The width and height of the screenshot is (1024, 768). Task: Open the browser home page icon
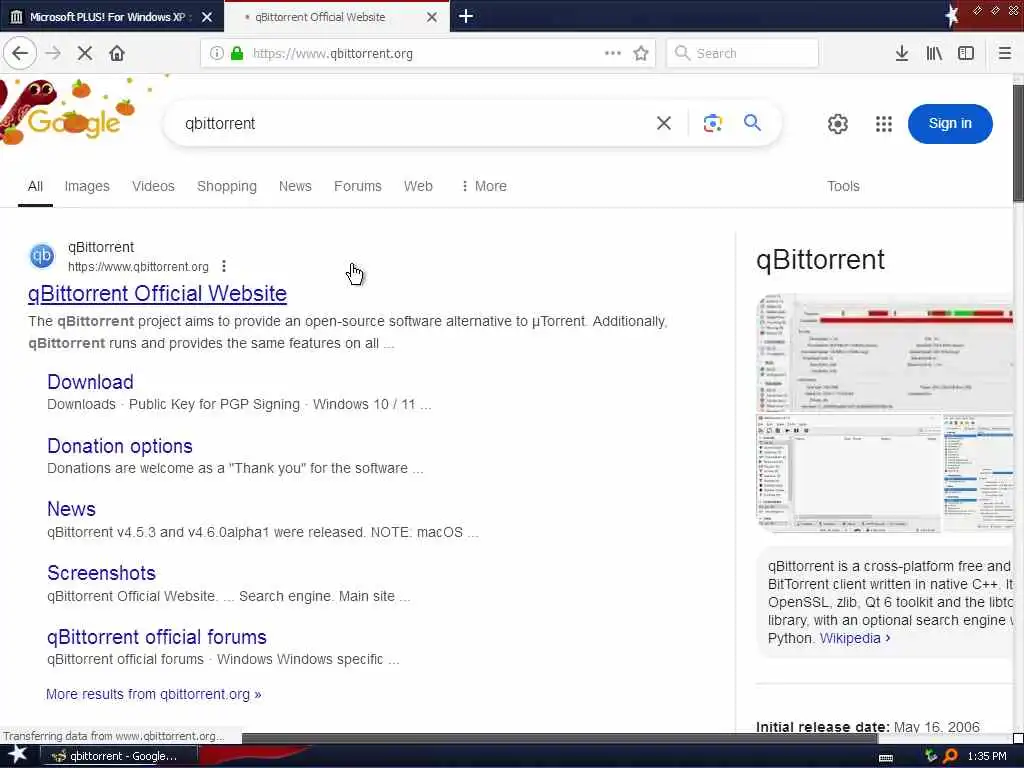click(x=117, y=53)
